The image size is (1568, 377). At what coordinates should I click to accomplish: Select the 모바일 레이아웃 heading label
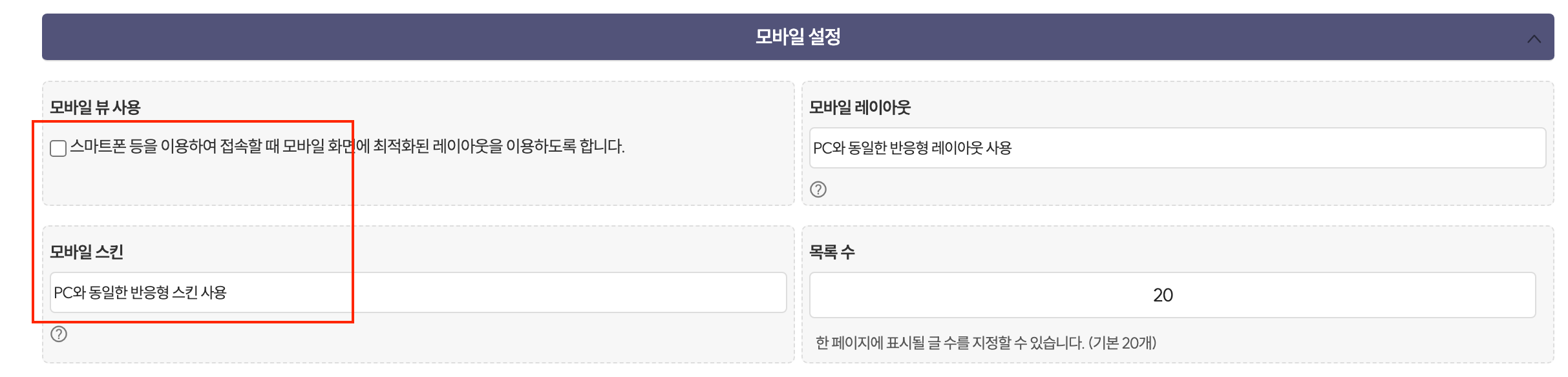point(860,107)
